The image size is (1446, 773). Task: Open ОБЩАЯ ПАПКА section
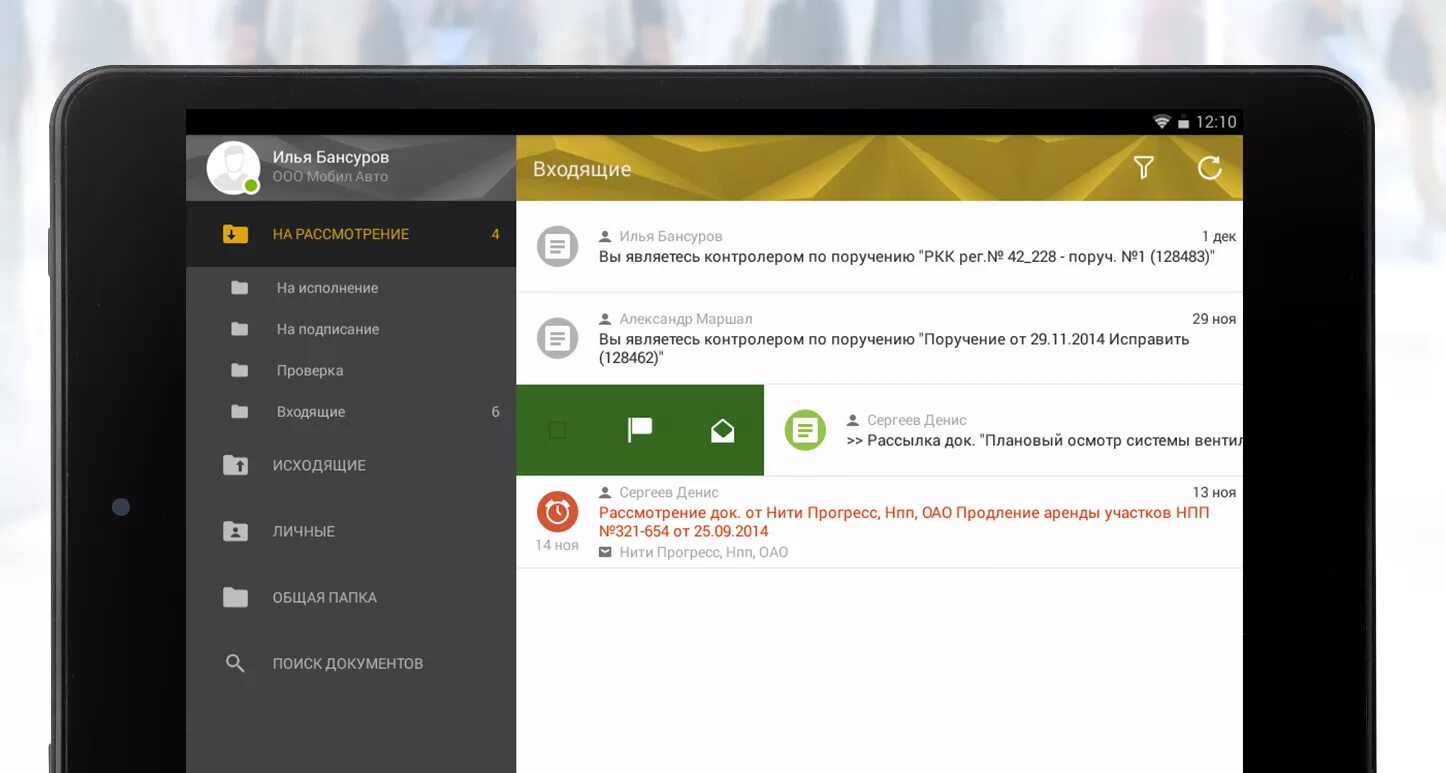[351, 597]
